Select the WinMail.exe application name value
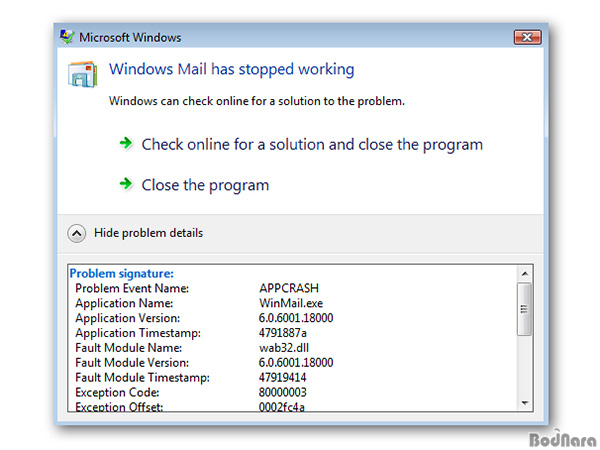Viewport: 600px width, 450px height. pos(291,303)
